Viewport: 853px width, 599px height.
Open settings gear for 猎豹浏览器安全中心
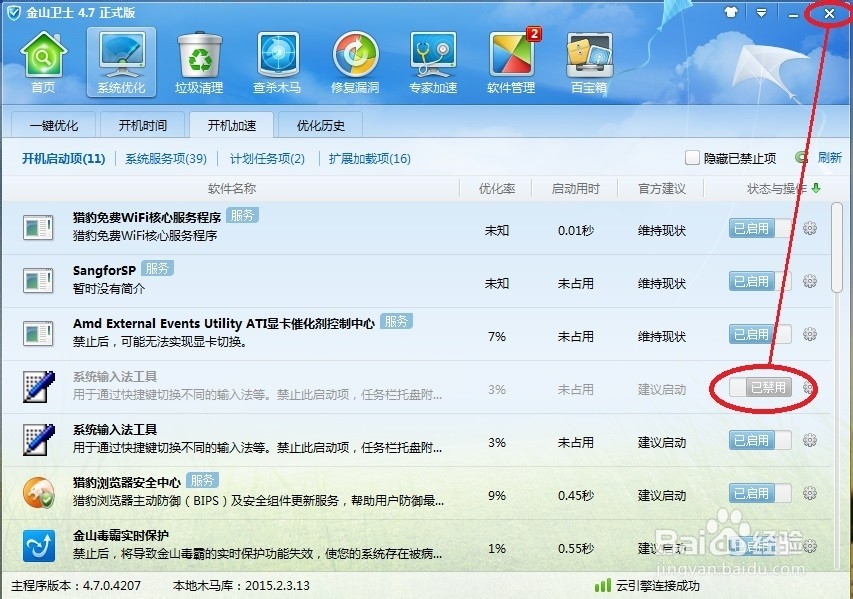(x=810, y=493)
